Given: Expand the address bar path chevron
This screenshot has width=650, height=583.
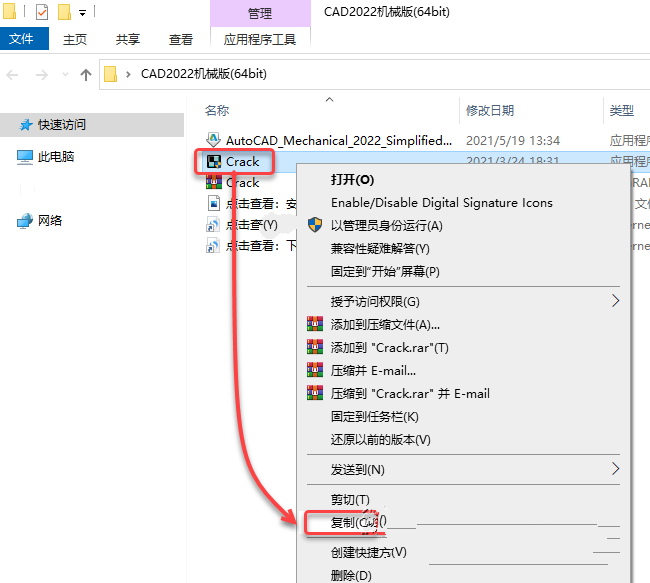Looking at the screenshot, I should (128, 75).
